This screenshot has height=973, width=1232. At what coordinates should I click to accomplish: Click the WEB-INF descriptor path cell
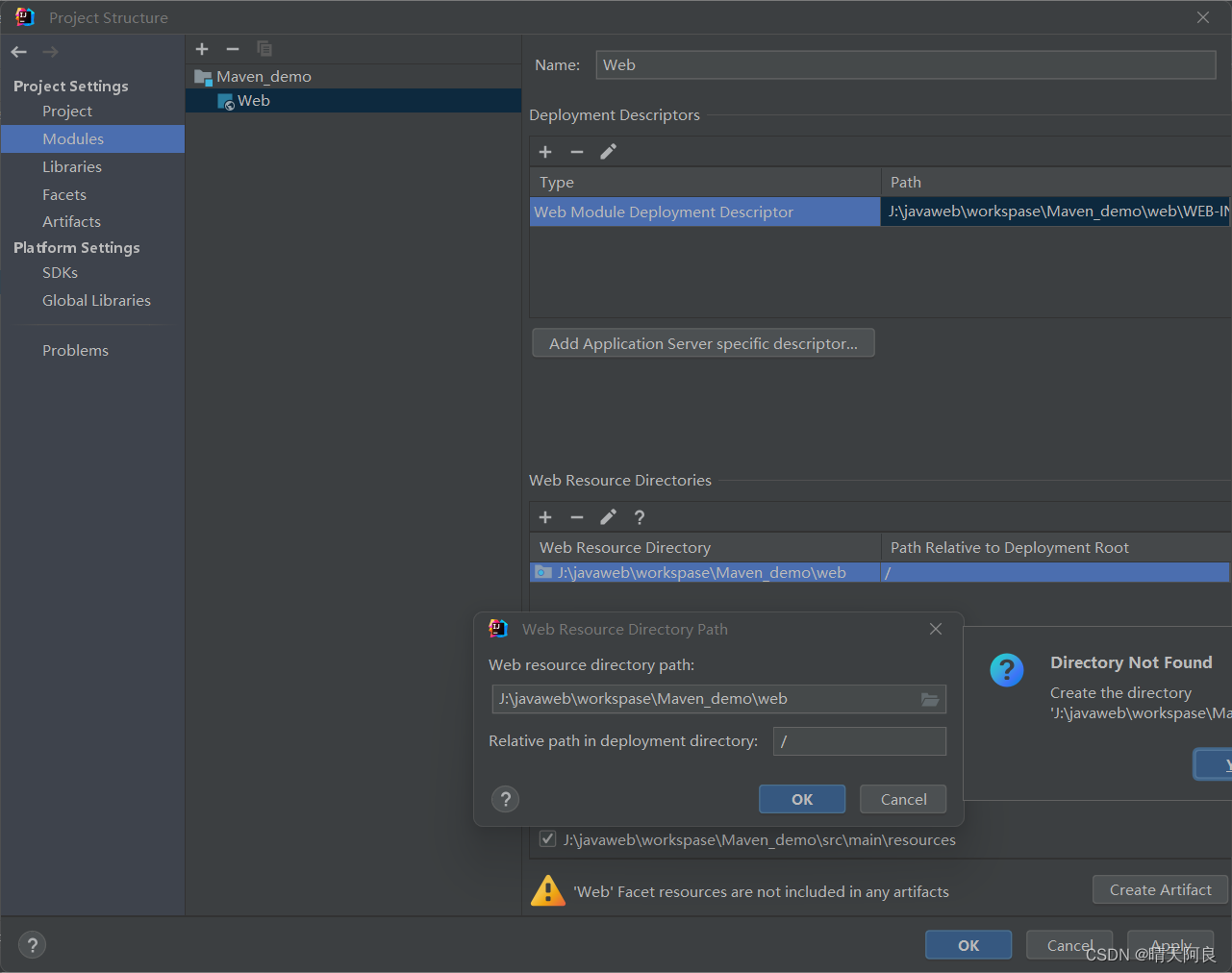click(1056, 212)
